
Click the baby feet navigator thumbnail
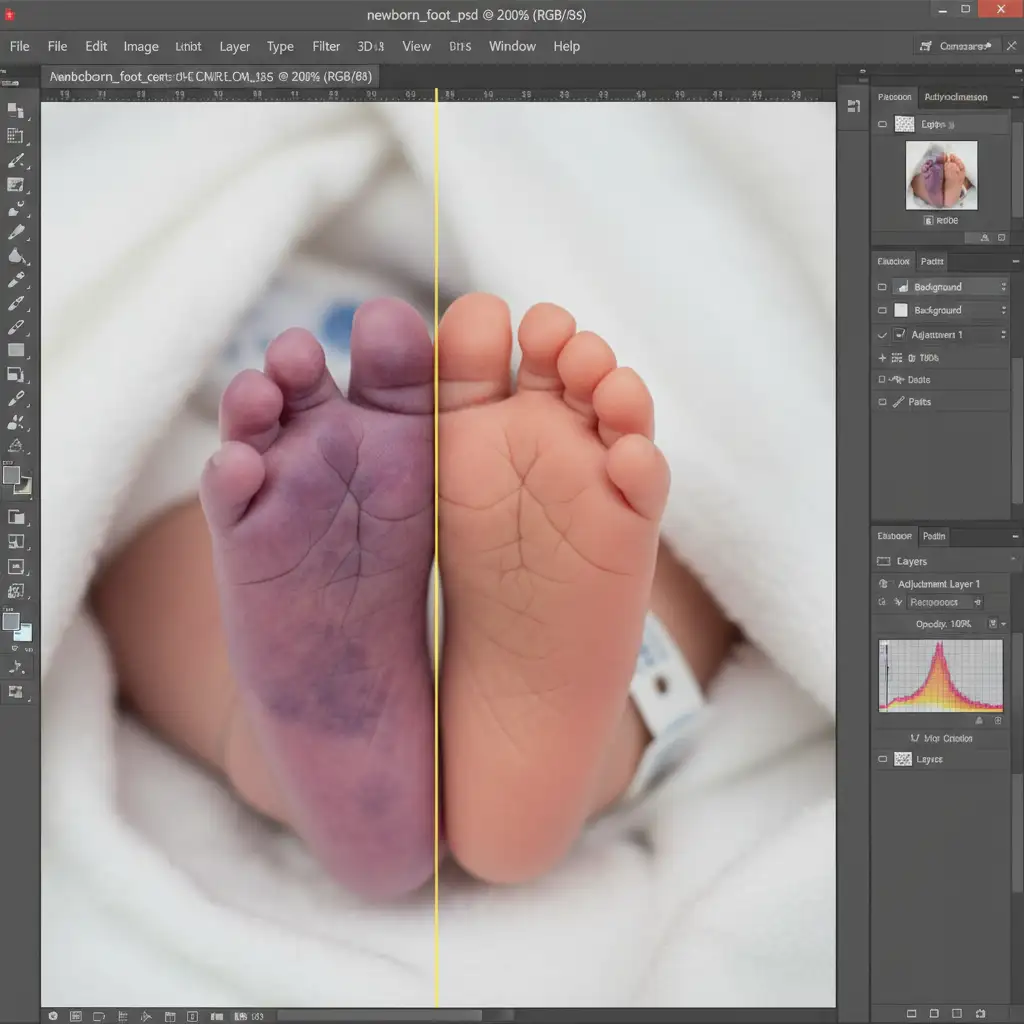click(x=941, y=175)
